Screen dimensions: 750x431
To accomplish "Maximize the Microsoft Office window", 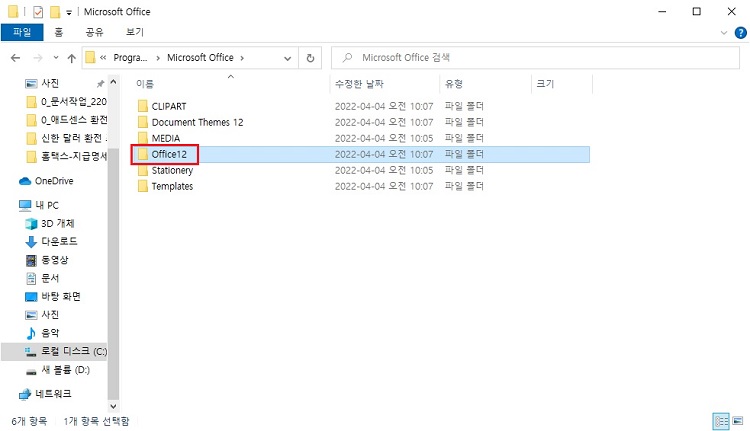I will pyautogui.click(x=696, y=11).
